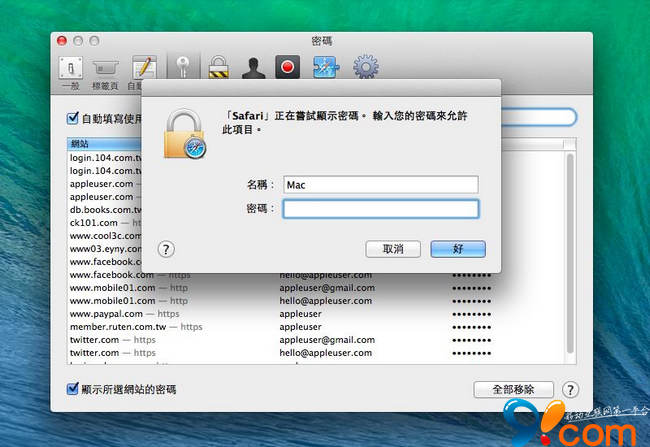Select the Passwords key icon in toolbar
This screenshot has height=447, width=650.
pos(182,68)
